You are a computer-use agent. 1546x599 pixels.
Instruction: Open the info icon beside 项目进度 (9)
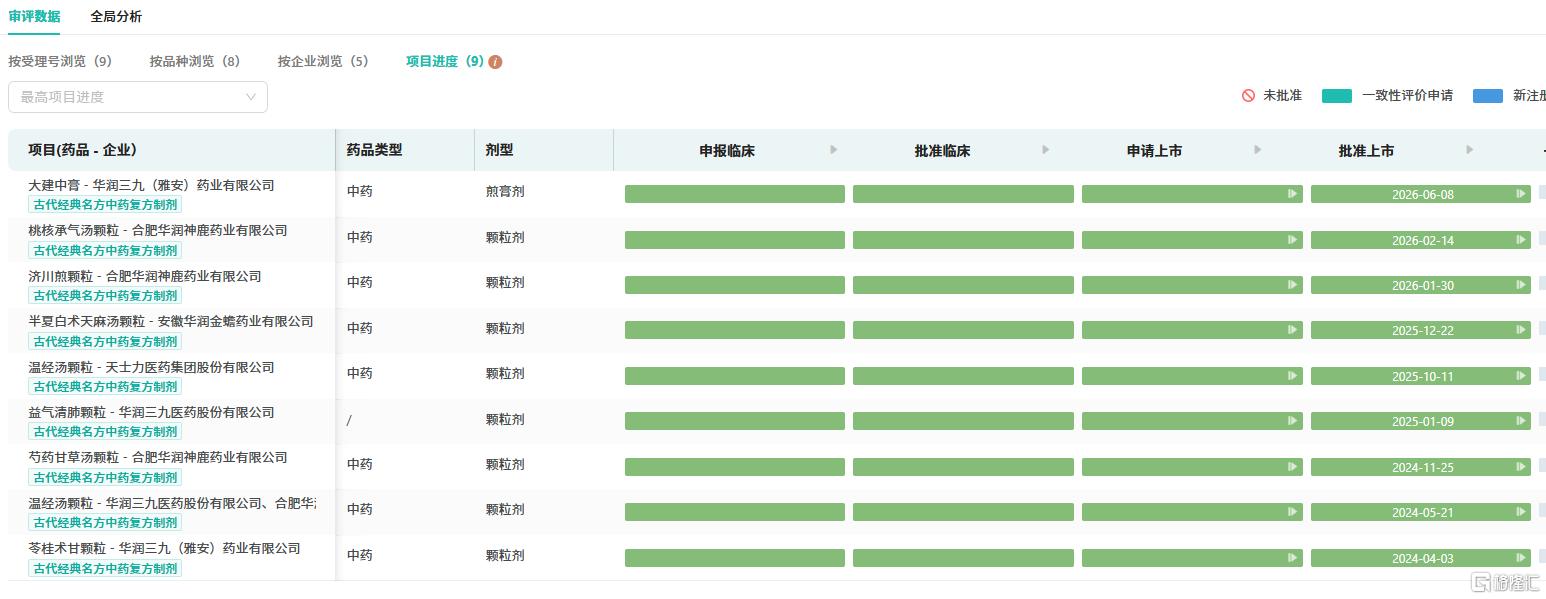pos(495,62)
